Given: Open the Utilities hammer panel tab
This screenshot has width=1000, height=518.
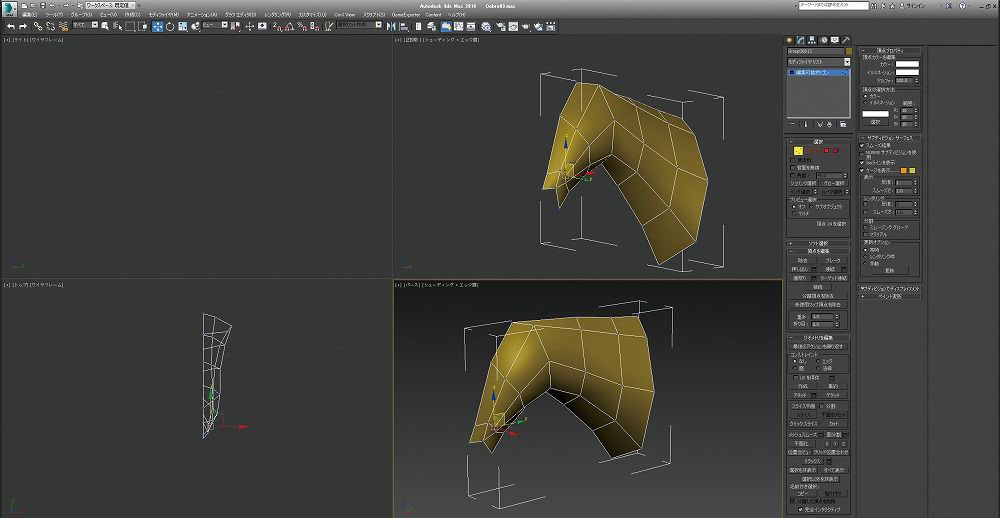Looking at the screenshot, I should pos(845,39).
